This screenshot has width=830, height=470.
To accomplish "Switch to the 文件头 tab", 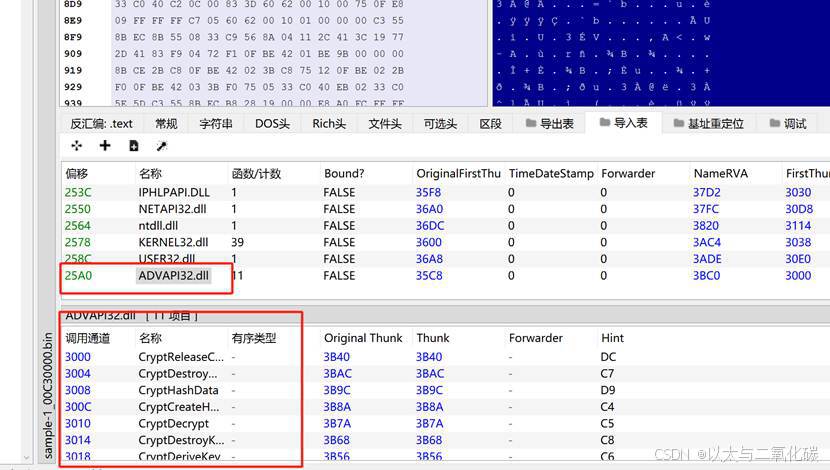I will 385,123.
